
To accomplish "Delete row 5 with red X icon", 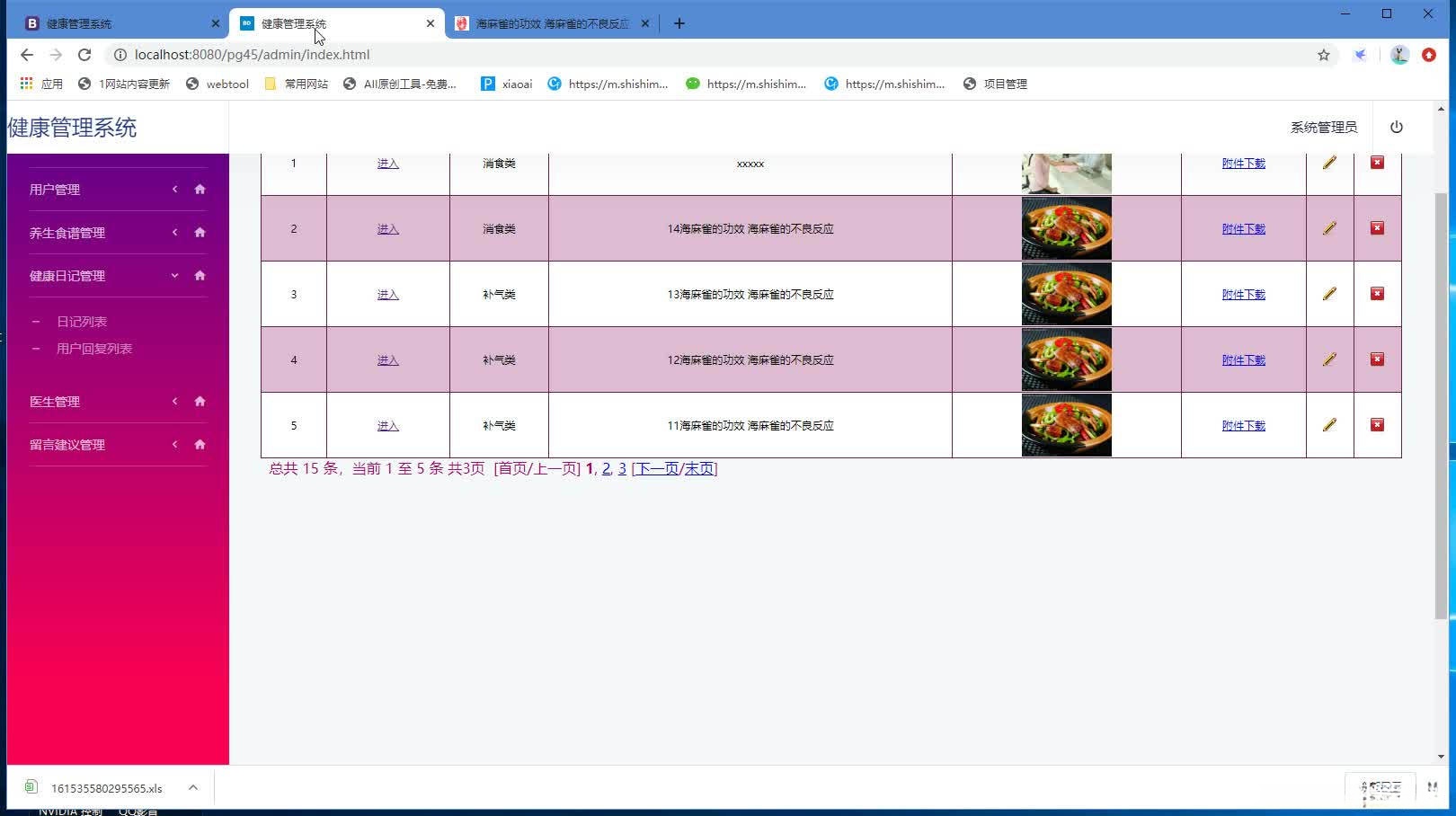I will click(x=1377, y=425).
